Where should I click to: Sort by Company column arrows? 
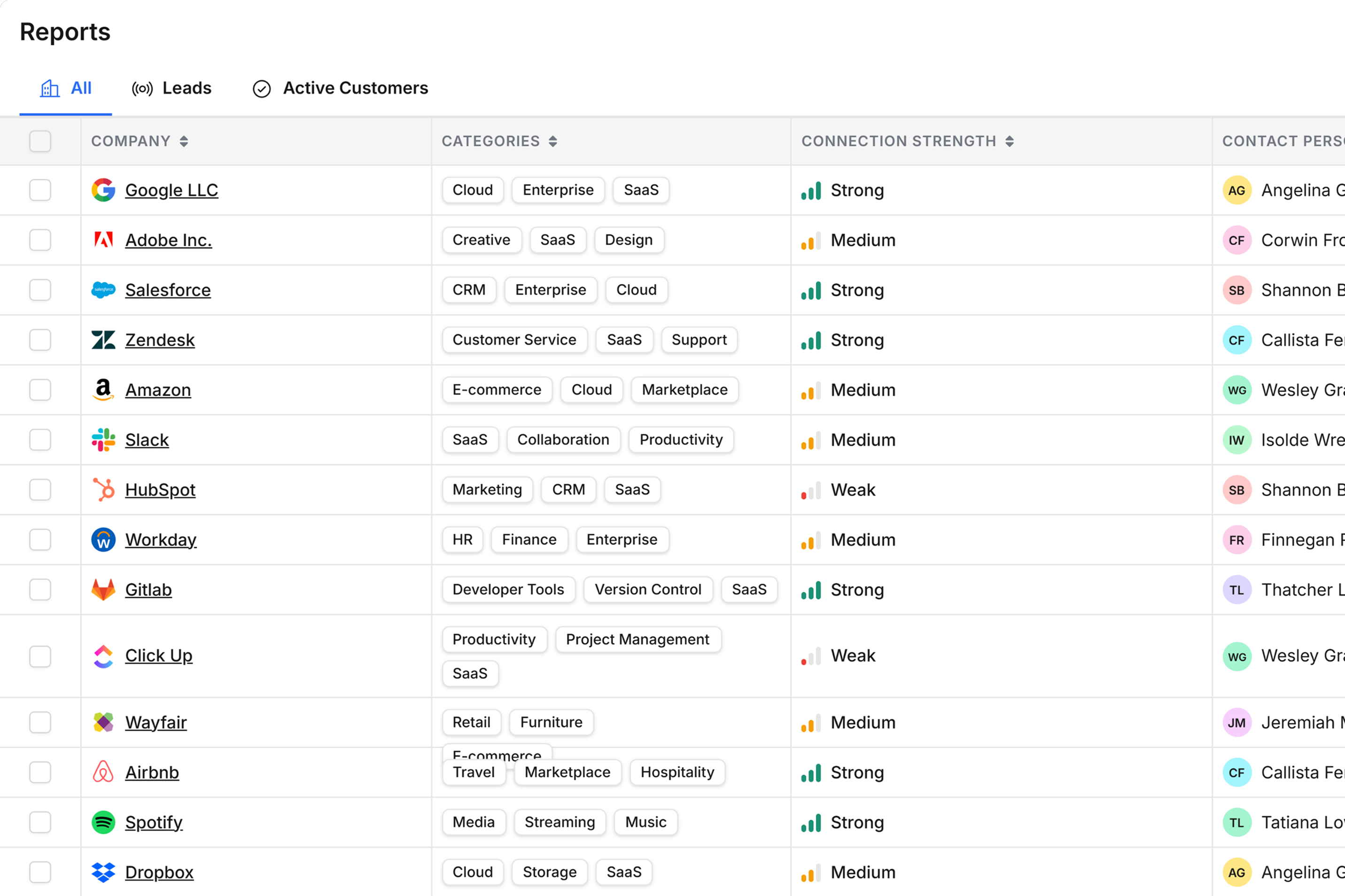point(184,141)
